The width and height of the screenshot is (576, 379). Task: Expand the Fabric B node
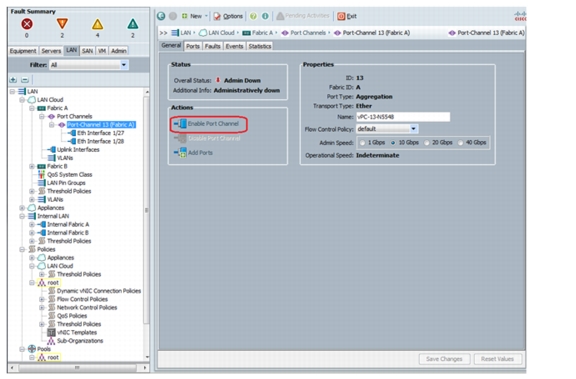32,166
